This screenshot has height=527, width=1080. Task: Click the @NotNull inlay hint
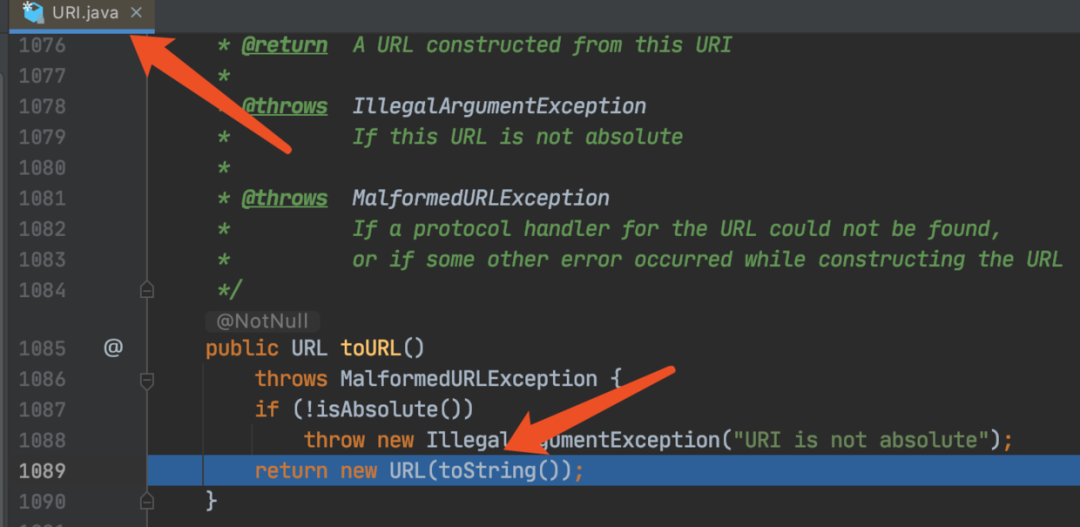(x=263, y=321)
